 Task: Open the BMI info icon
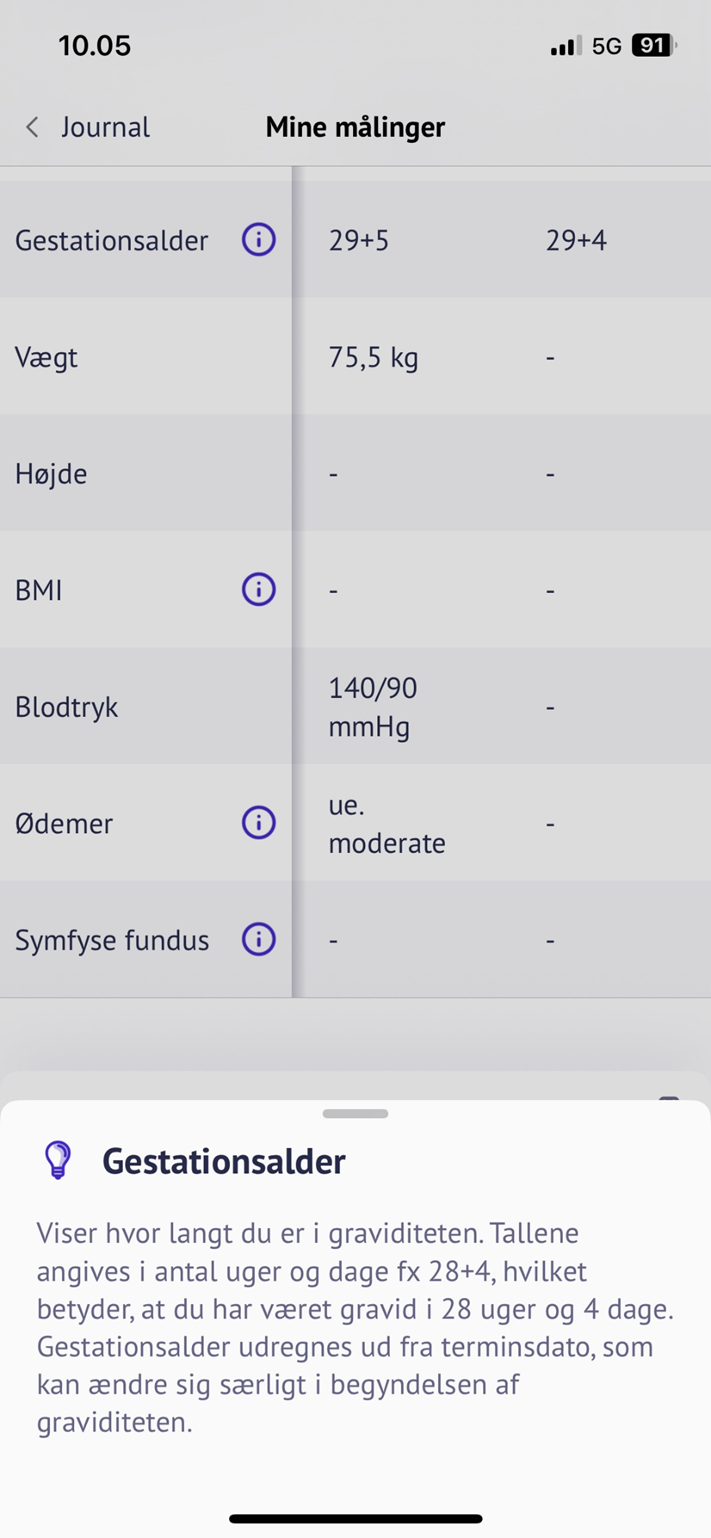[x=258, y=590]
